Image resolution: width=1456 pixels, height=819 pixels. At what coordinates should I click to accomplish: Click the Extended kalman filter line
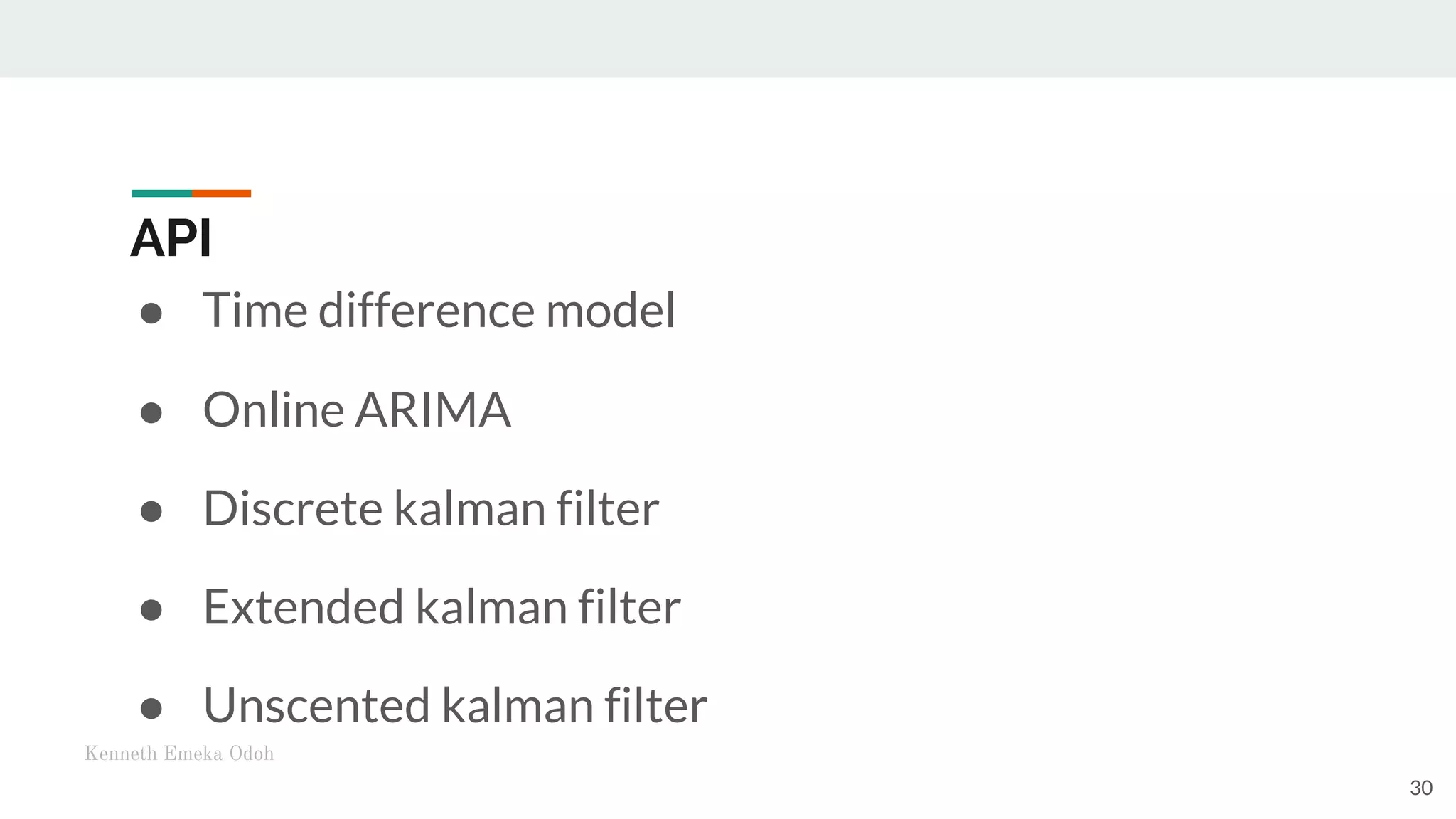pos(441,607)
